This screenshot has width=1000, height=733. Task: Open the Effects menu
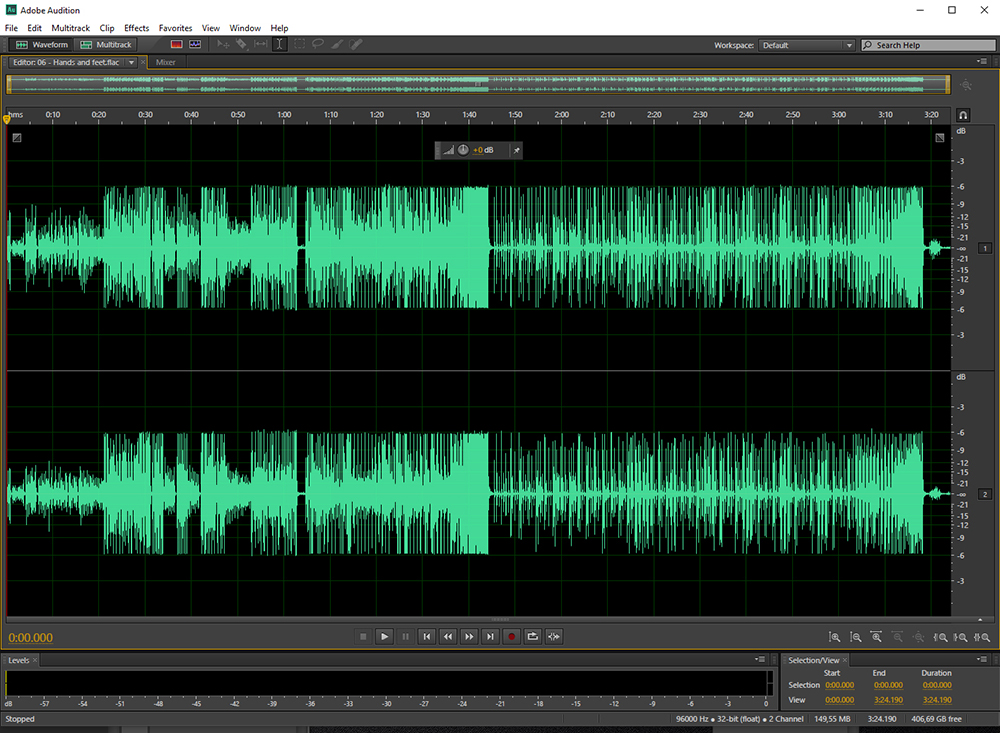tap(136, 28)
